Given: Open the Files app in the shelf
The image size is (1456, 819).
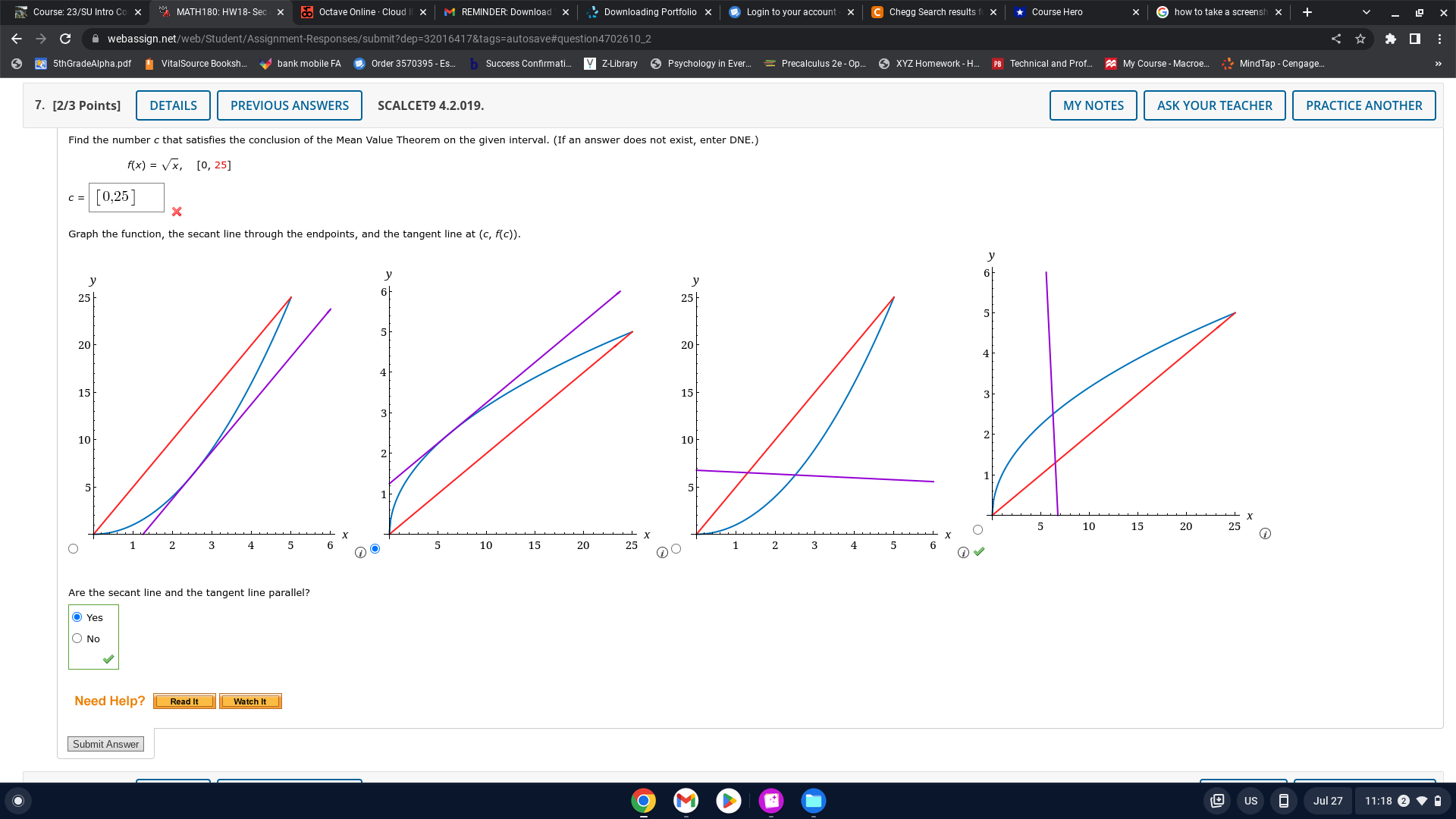Looking at the screenshot, I should [x=814, y=801].
